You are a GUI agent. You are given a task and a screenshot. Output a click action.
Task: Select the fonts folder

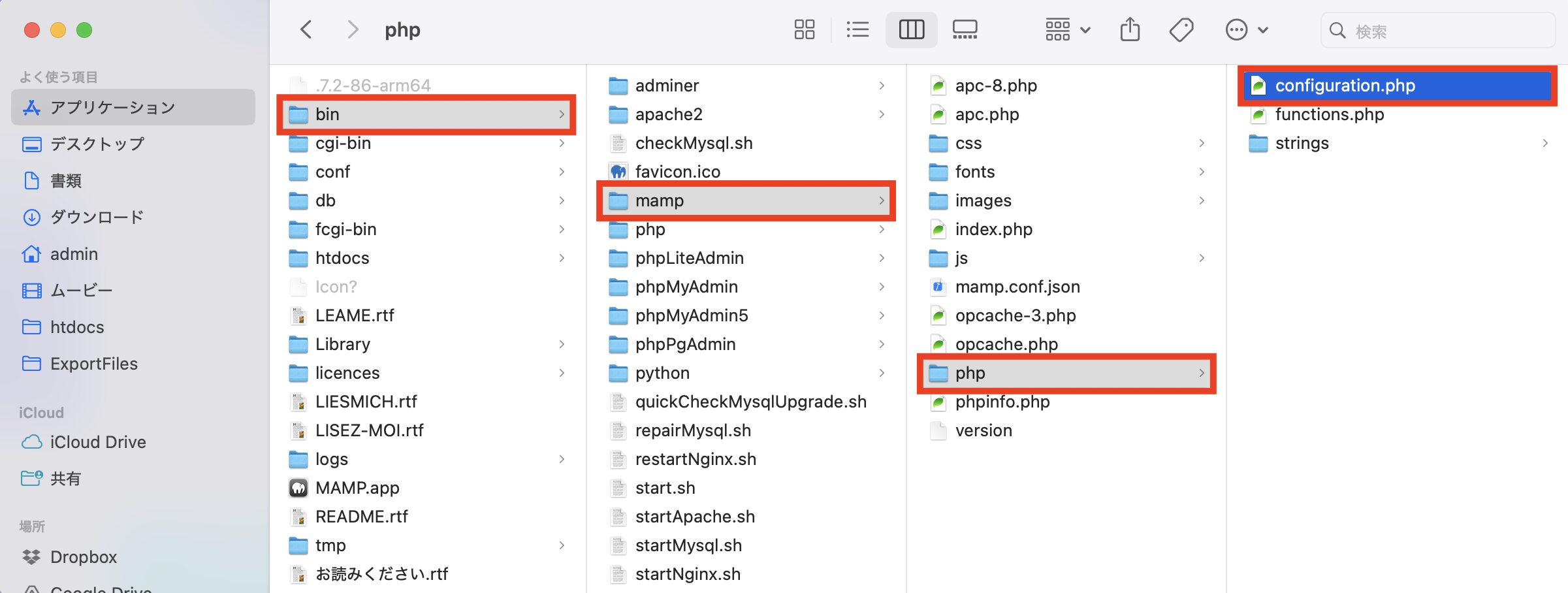(x=1066, y=172)
